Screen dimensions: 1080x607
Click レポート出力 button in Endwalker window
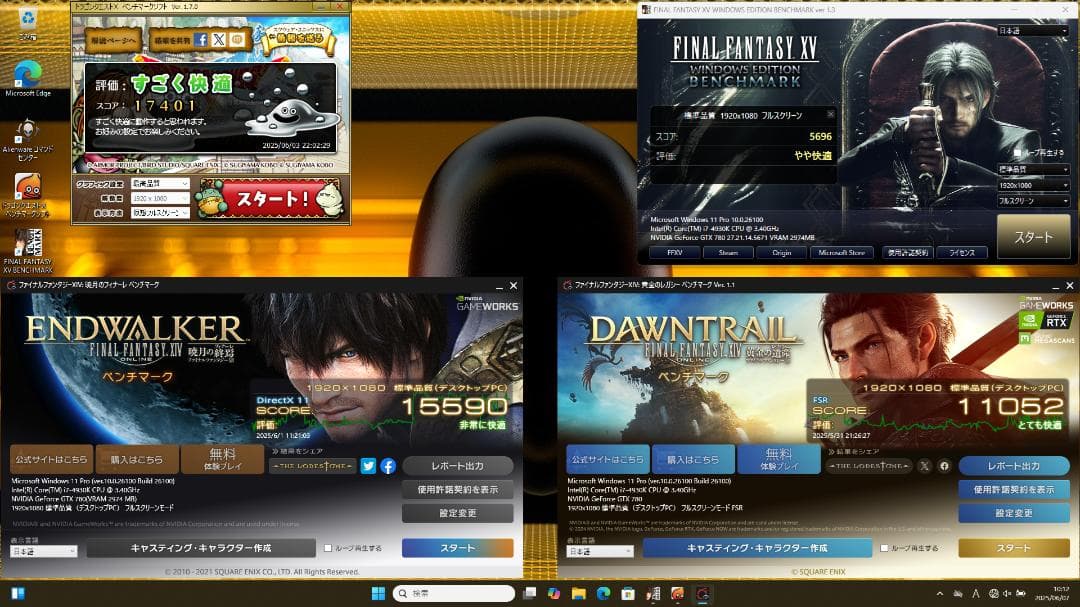[x=457, y=466]
